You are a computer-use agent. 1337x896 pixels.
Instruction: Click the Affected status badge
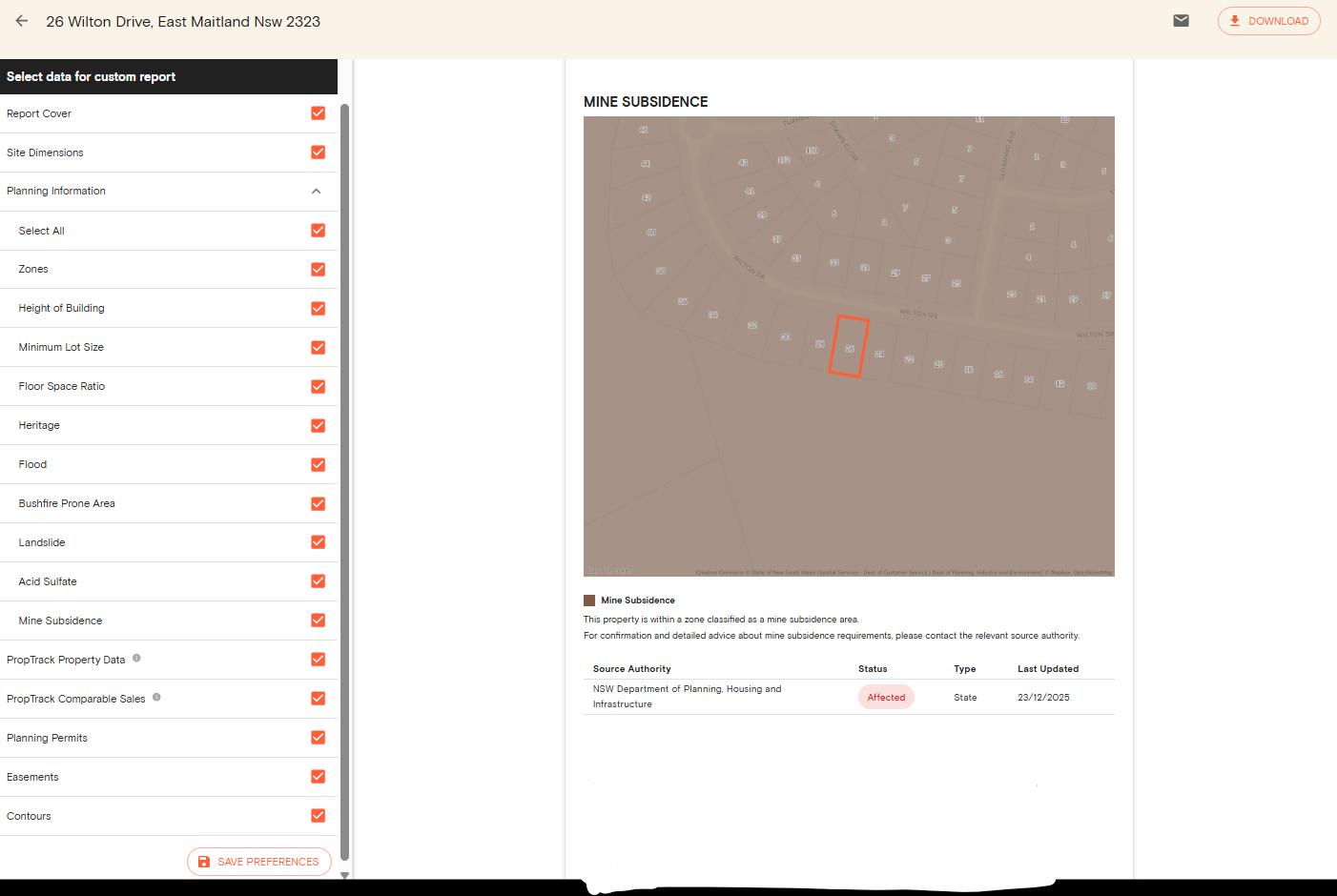coord(886,698)
